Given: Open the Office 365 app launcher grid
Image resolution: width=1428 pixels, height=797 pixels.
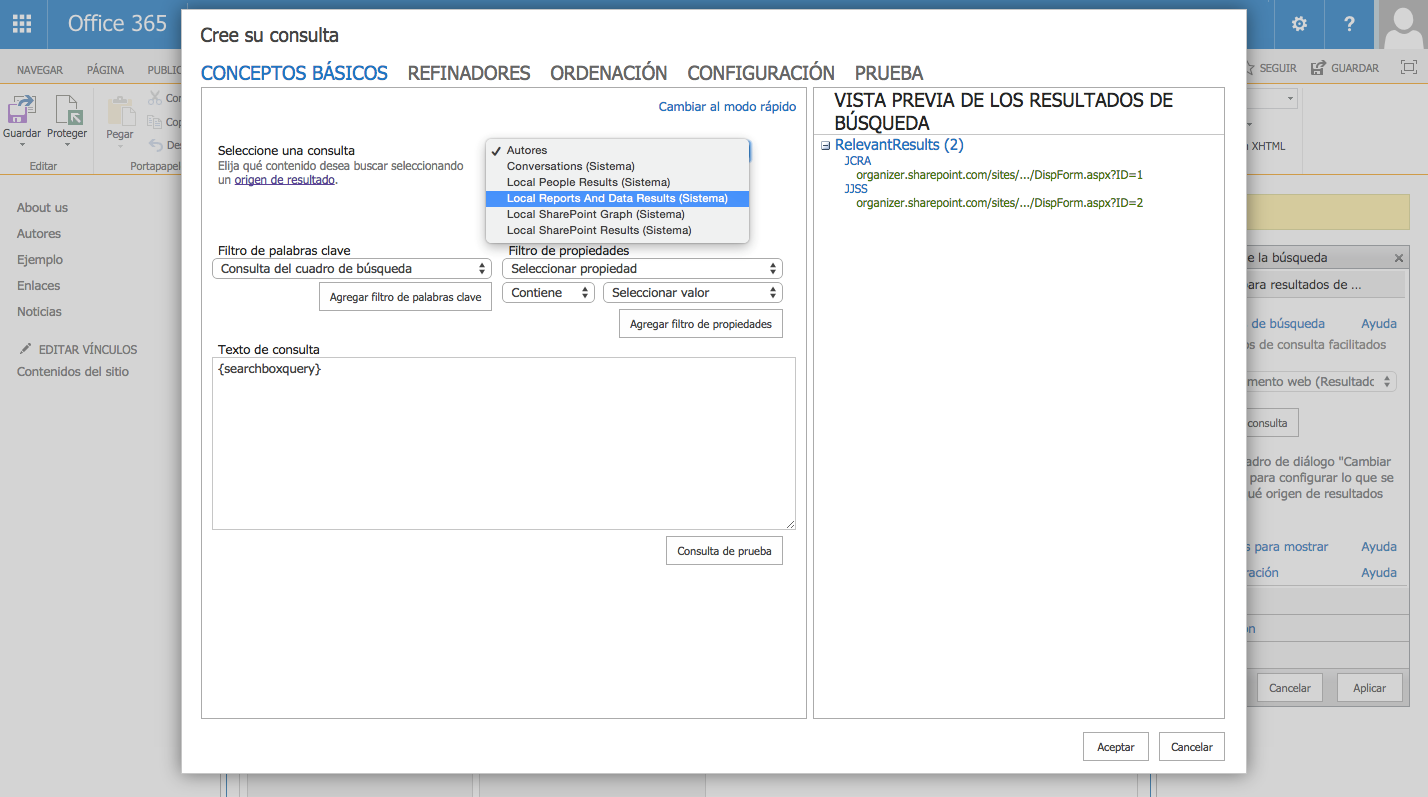Looking at the screenshot, I should [21, 23].
